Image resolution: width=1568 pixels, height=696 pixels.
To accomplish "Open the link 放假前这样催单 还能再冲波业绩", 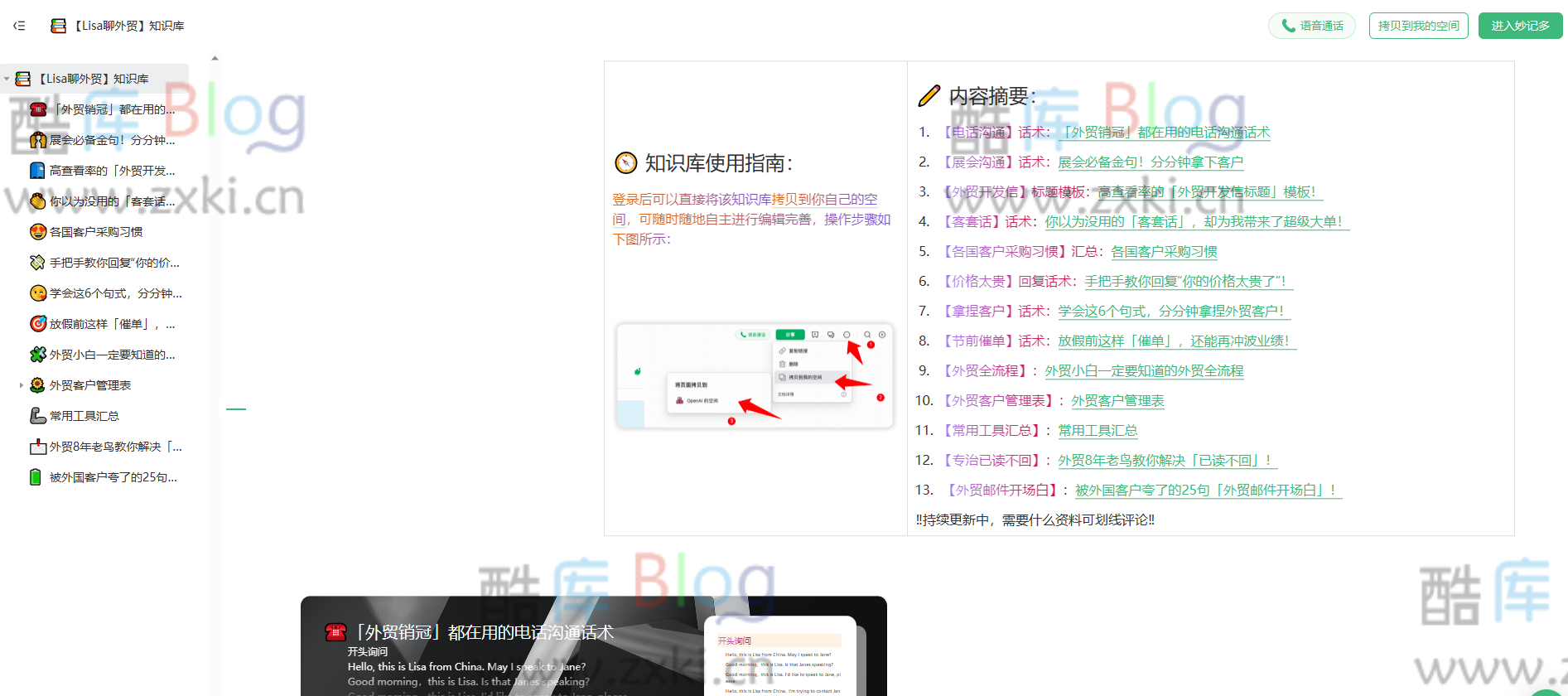I will coord(1177,341).
